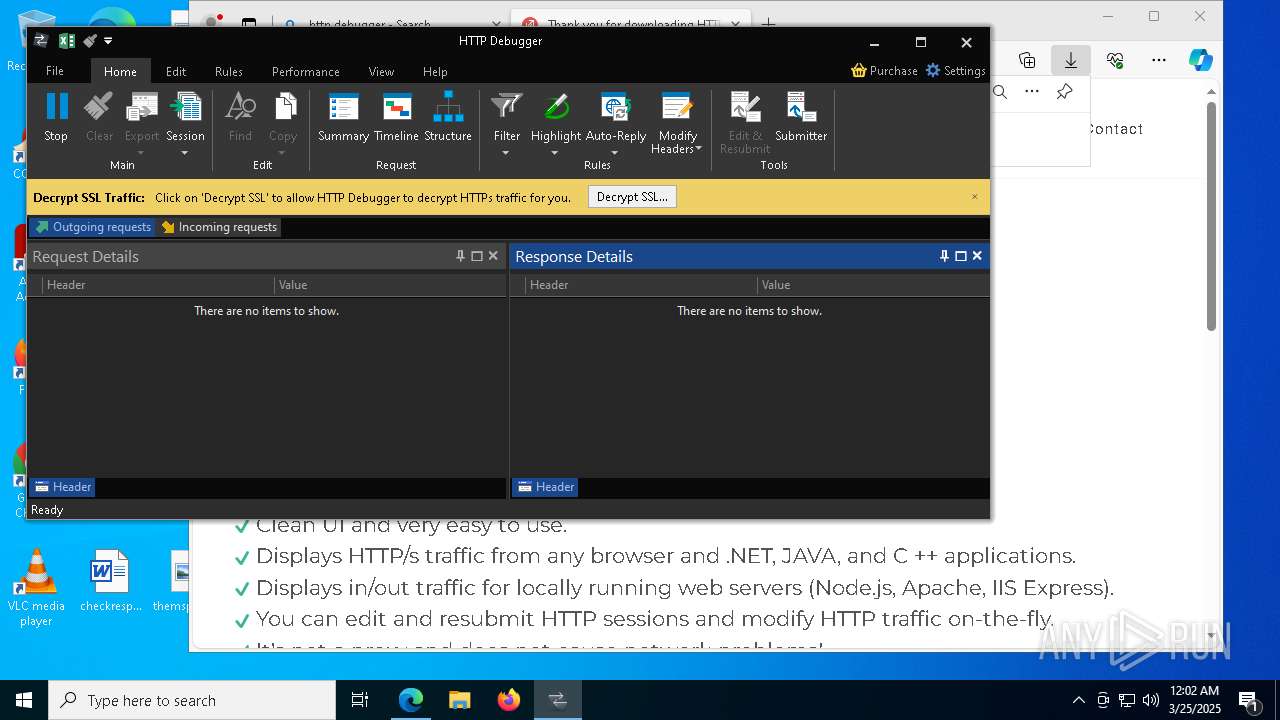
Task: Switch to Outgoing requests tab
Action: (x=93, y=227)
